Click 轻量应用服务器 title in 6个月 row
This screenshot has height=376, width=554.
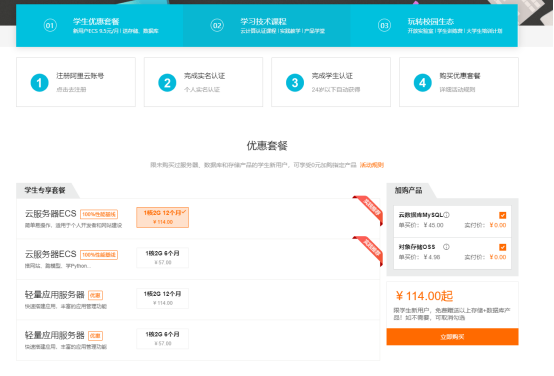54,335
